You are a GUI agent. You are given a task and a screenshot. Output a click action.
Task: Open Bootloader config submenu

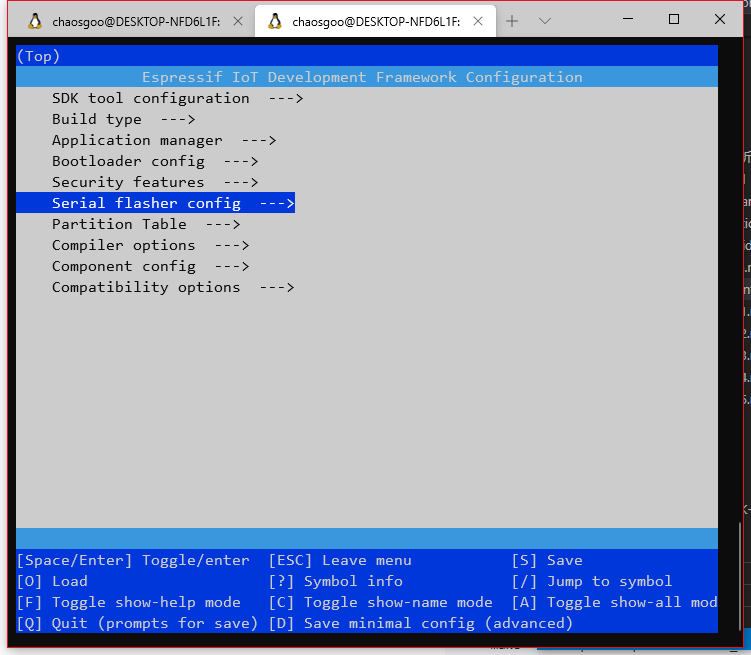tap(155, 161)
